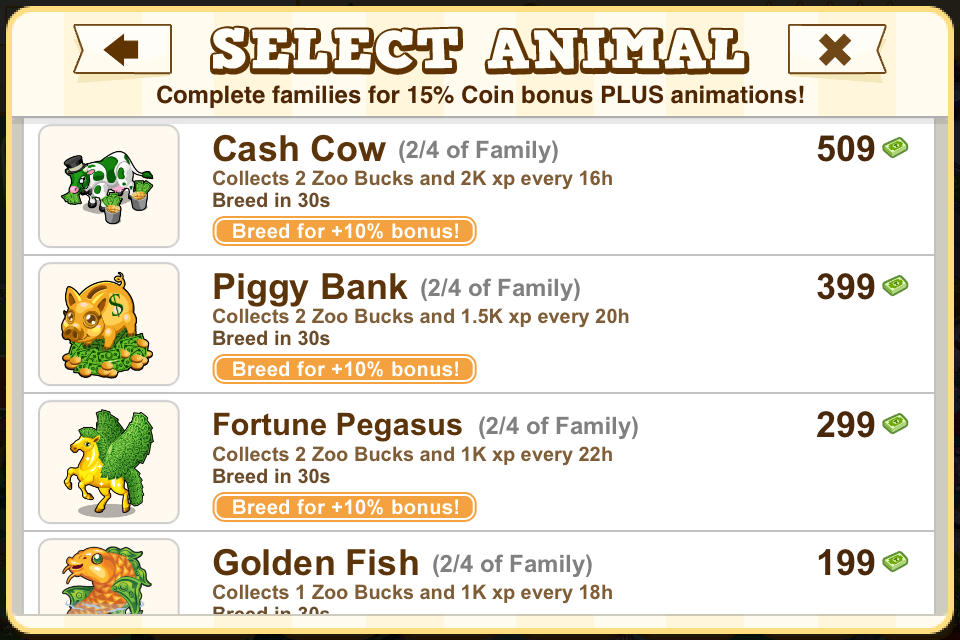Click the Zoo Bucks icon next to 199
This screenshot has height=640, width=960.
click(x=895, y=561)
